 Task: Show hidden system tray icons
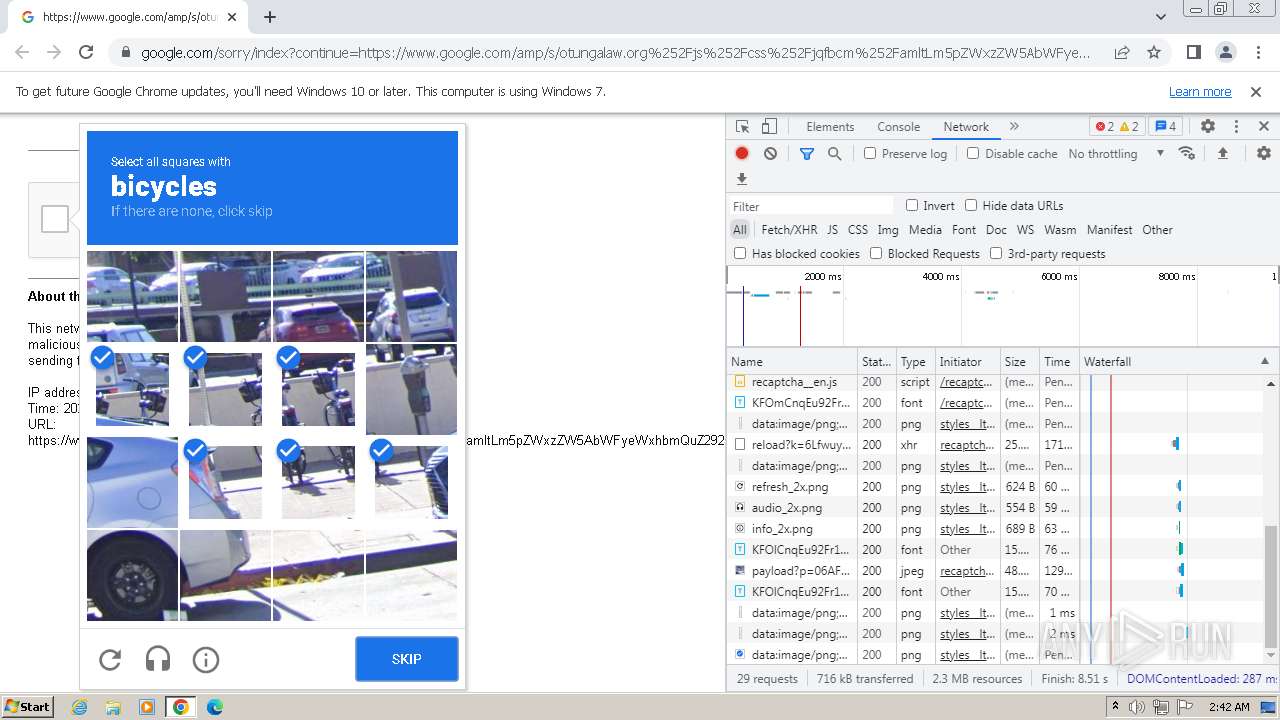(1115, 706)
